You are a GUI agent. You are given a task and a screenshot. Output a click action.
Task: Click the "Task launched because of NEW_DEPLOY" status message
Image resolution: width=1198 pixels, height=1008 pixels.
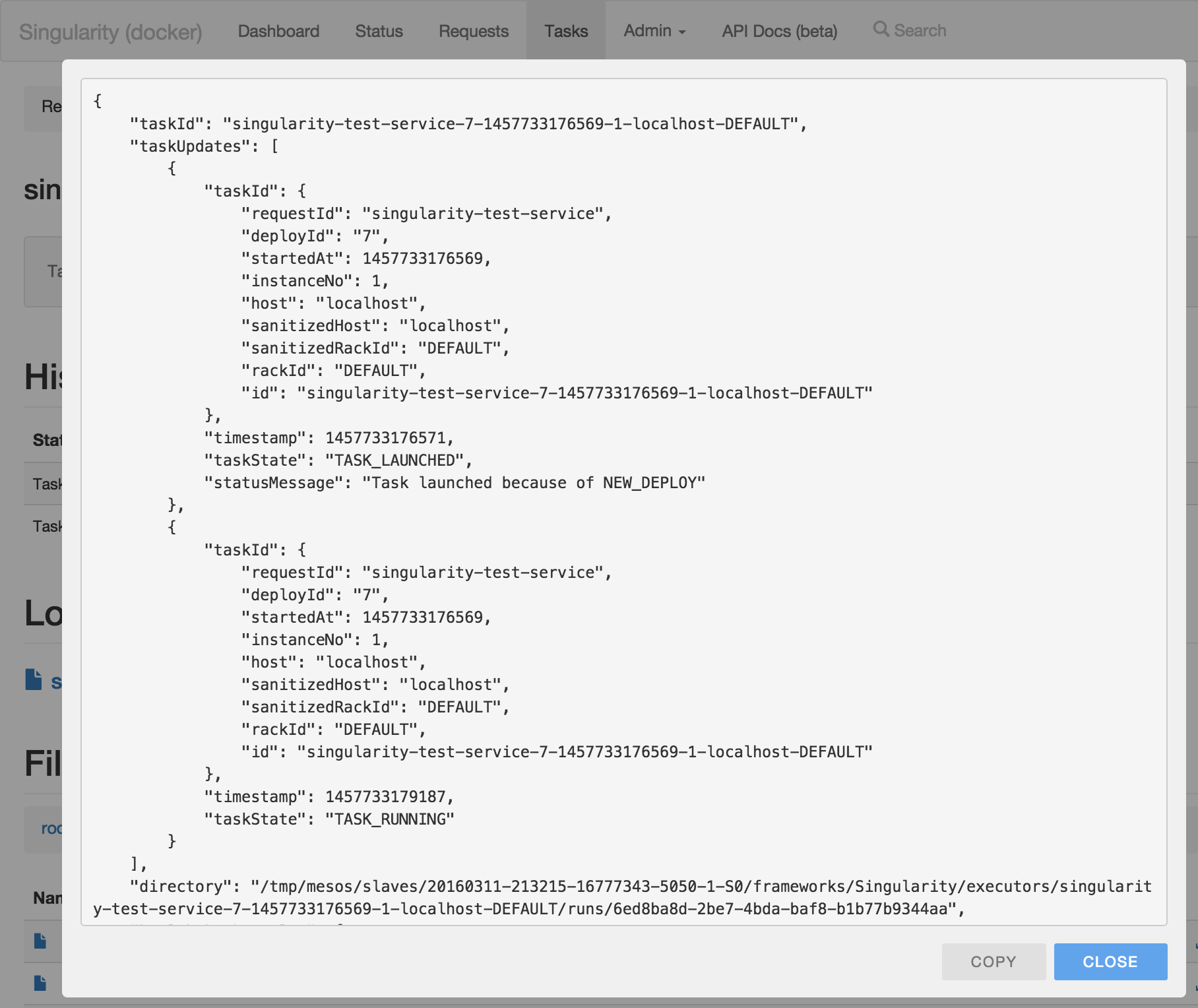[534, 483]
